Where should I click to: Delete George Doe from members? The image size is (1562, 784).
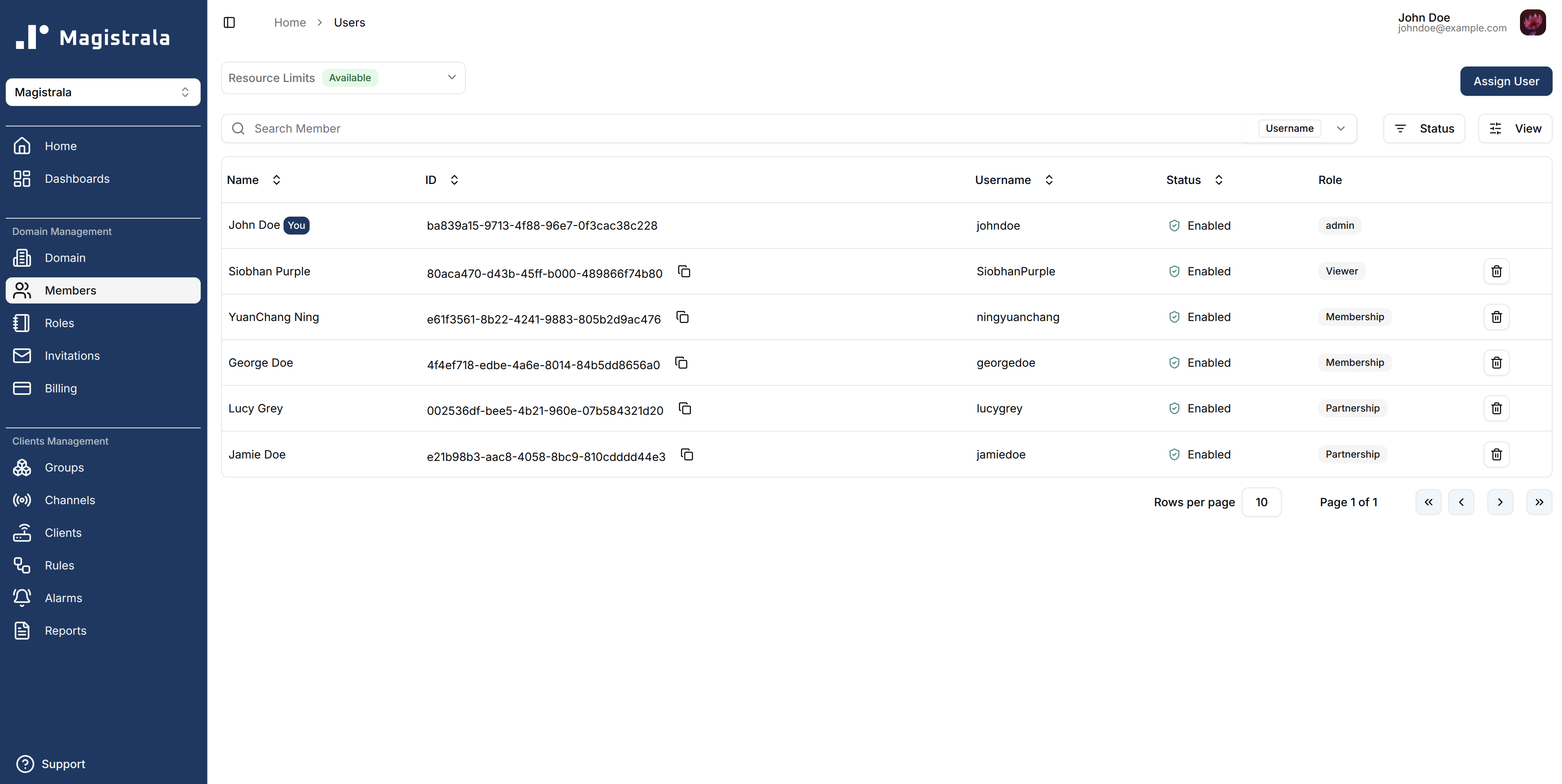[x=1496, y=363]
